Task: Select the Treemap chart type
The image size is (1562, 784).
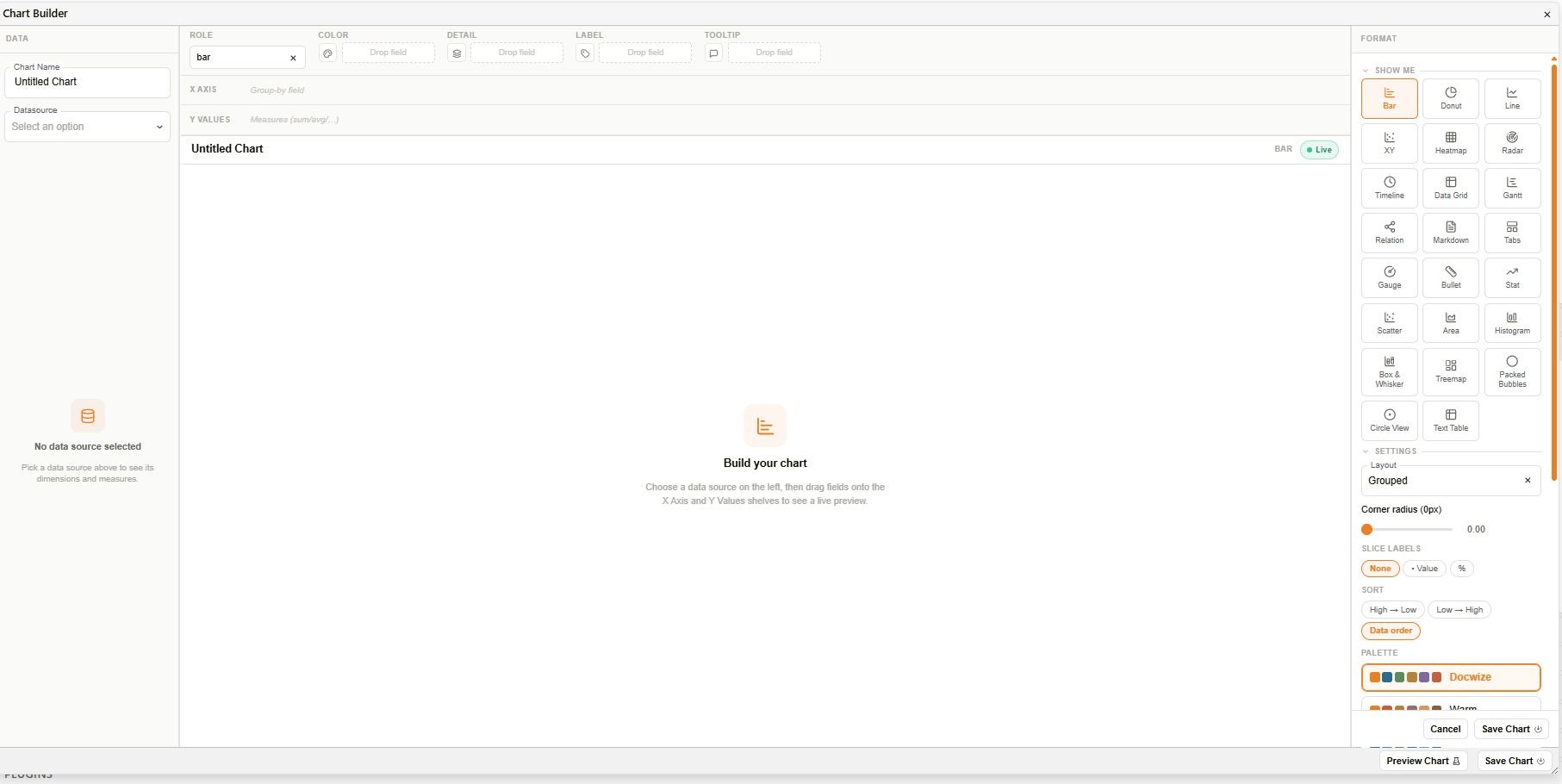Action: pyautogui.click(x=1451, y=372)
